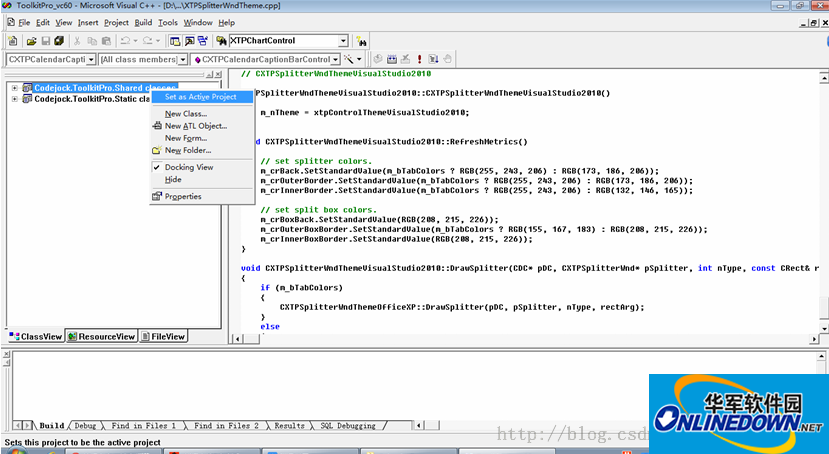Open the CXTPCalendarCaptionBarControl members dropdown
This screenshot has height=454, width=829.
(x=335, y=60)
